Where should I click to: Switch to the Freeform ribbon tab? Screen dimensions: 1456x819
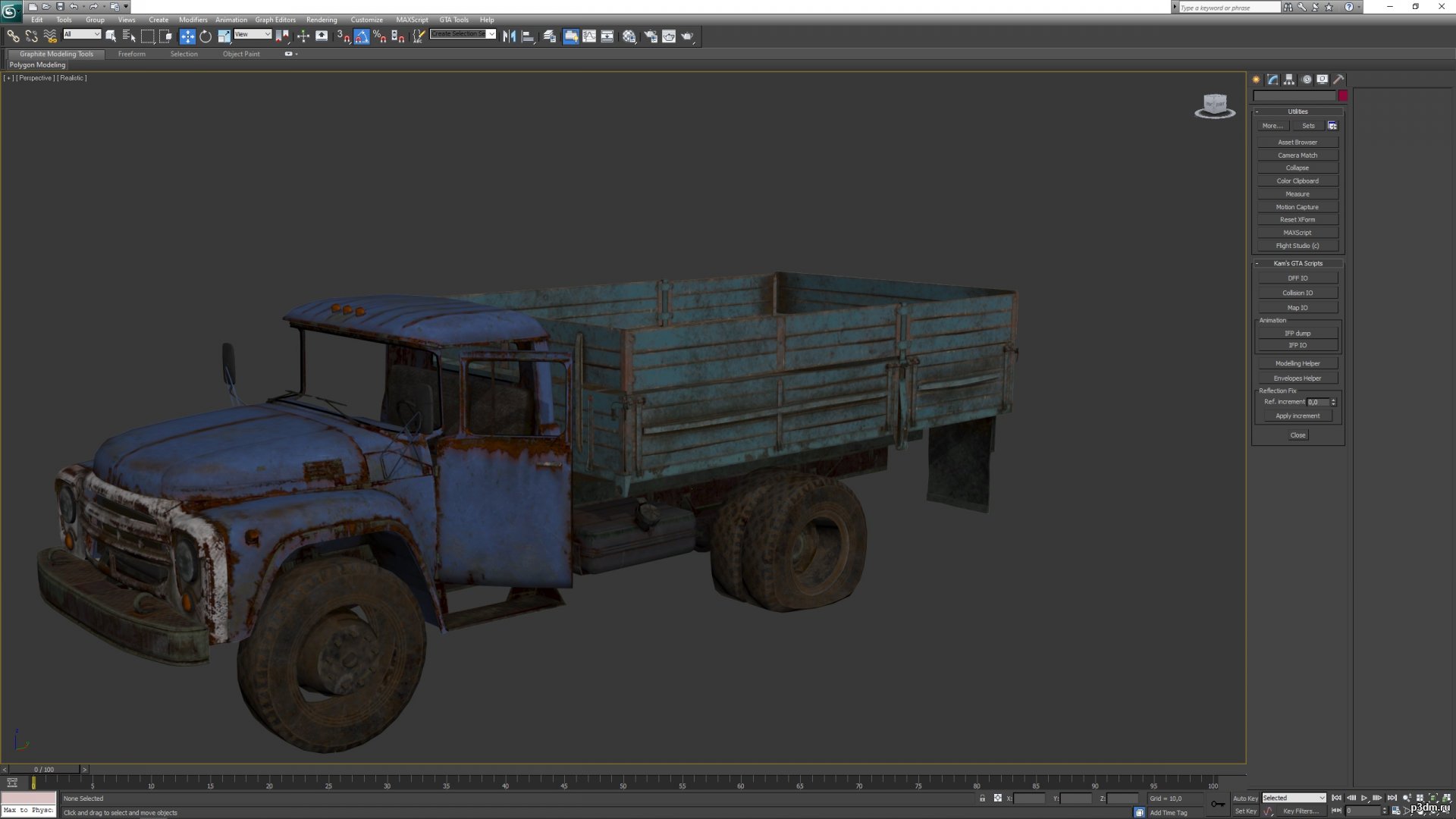(131, 54)
